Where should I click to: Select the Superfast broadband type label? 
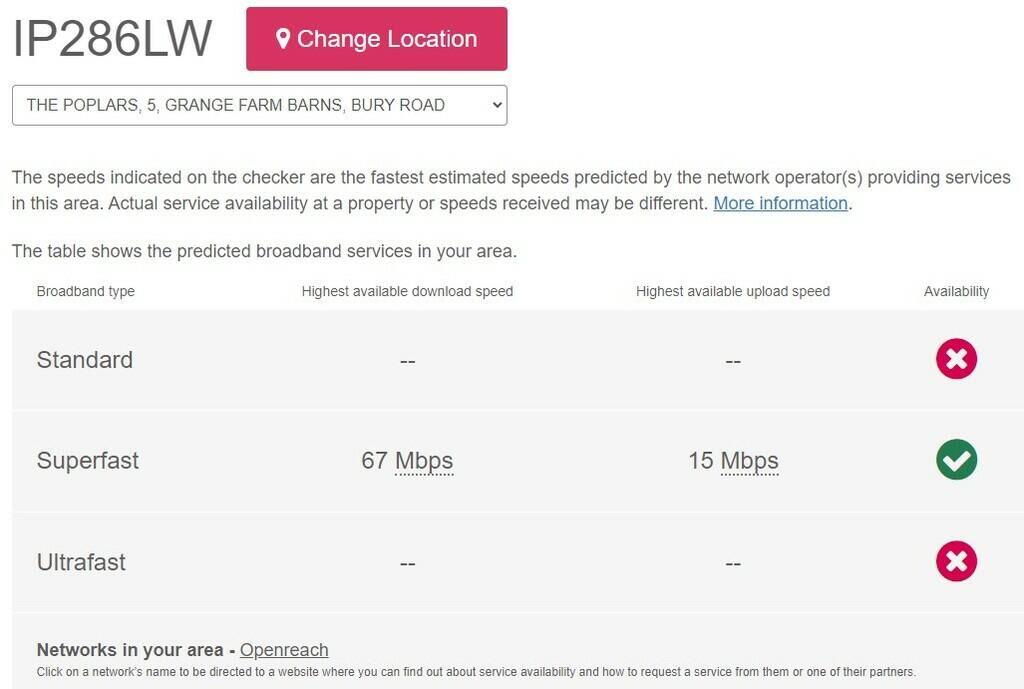(88, 461)
